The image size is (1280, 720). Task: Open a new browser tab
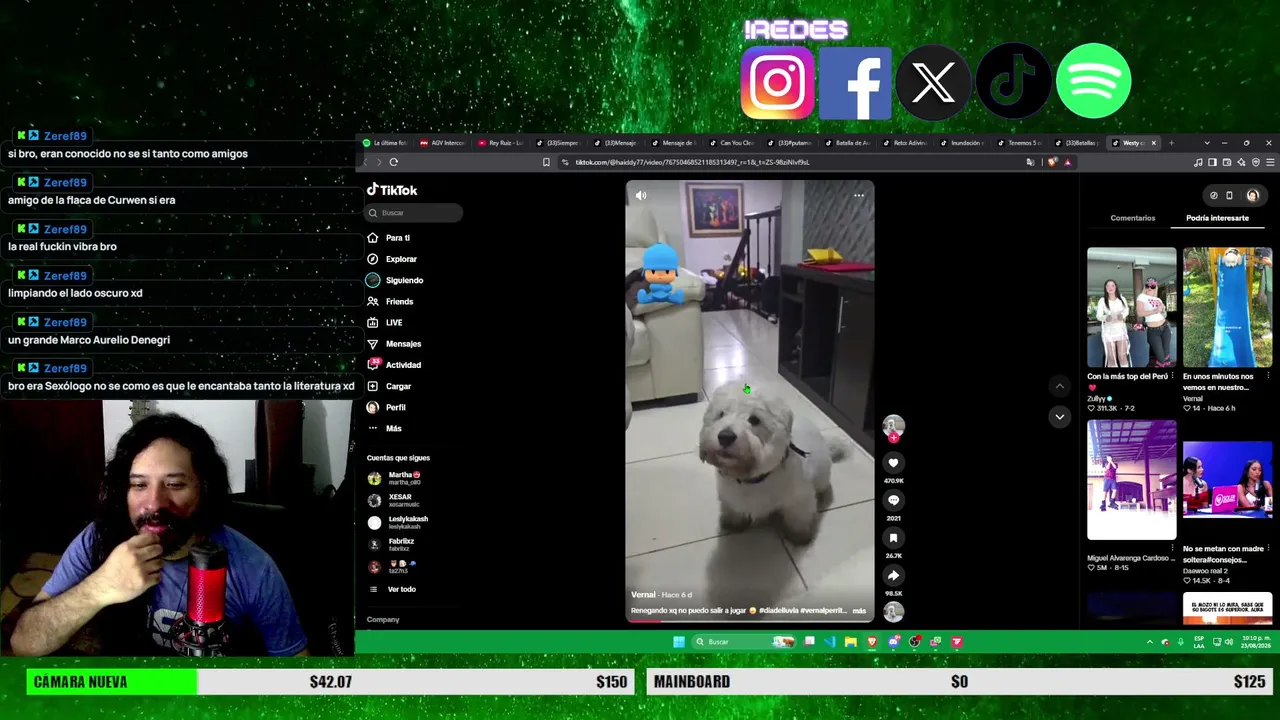tap(1171, 143)
